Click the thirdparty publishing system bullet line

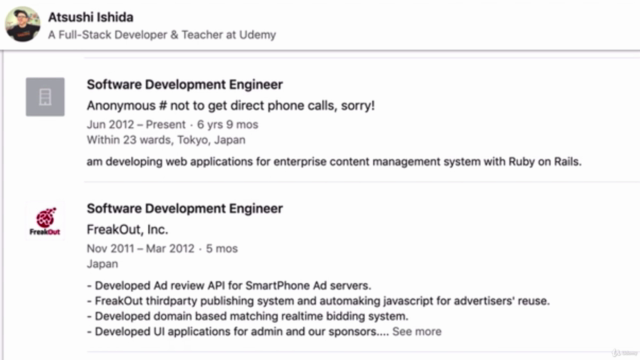click(318, 301)
